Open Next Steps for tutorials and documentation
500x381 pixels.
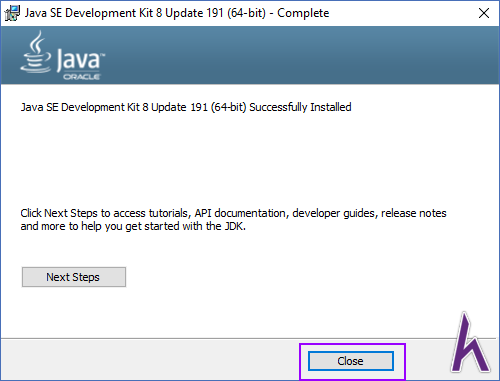click(x=74, y=277)
